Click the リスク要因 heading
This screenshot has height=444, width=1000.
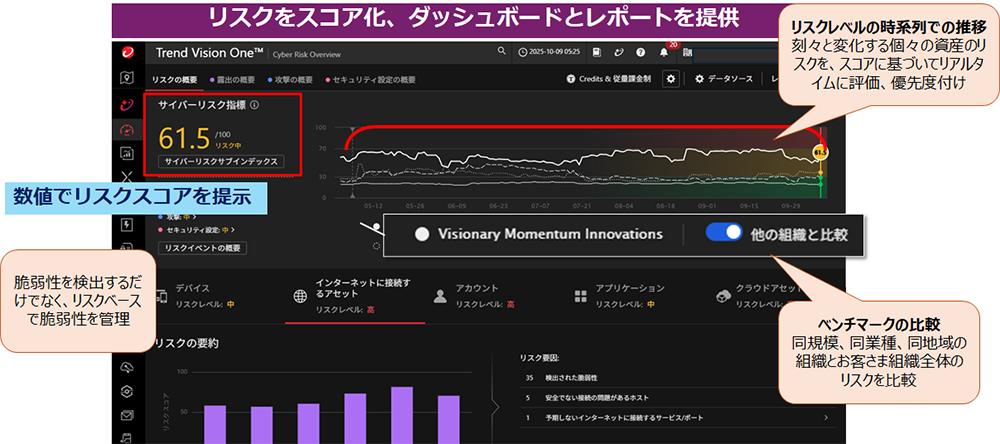540,359
